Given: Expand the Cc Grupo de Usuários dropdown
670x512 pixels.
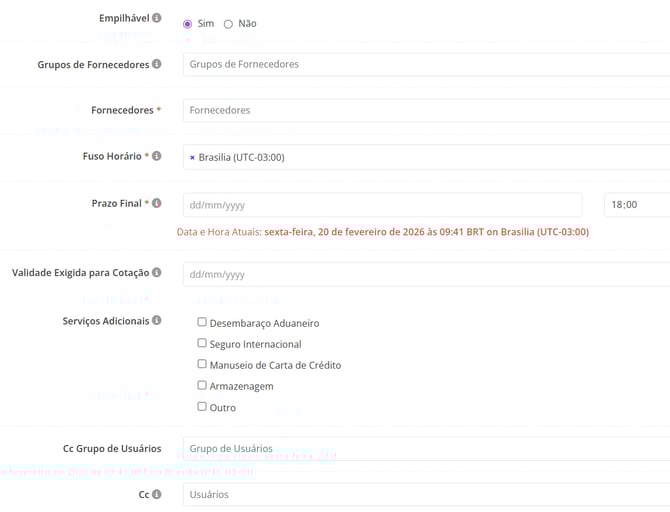Looking at the screenshot, I should (x=425, y=449).
